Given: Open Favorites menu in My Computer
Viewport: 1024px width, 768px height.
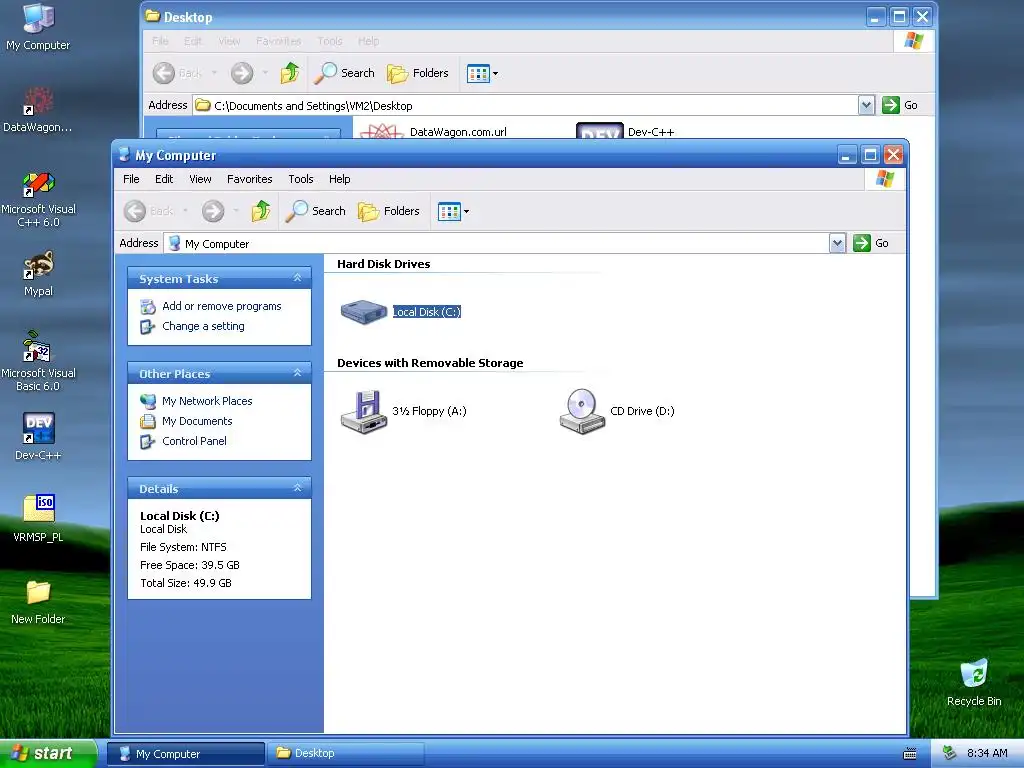Looking at the screenshot, I should pos(249,179).
